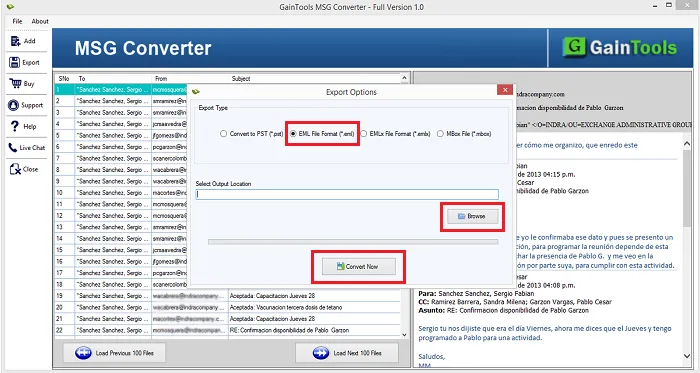Click the Close item in the sidebar

coord(24,169)
